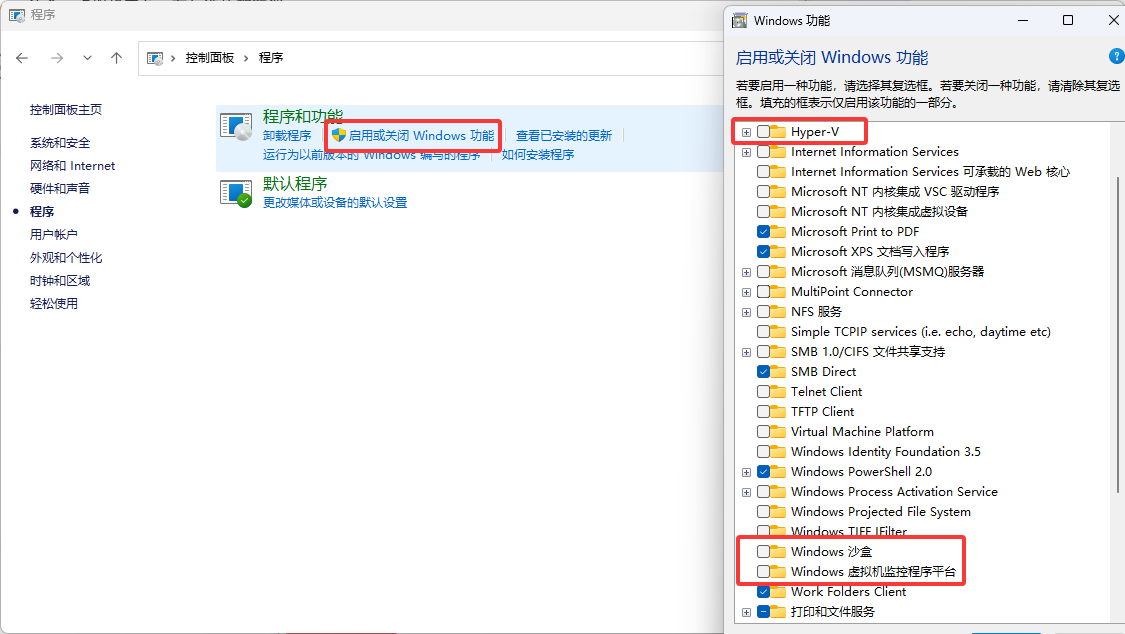Select 用户帐户 in sidebar

(54, 235)
